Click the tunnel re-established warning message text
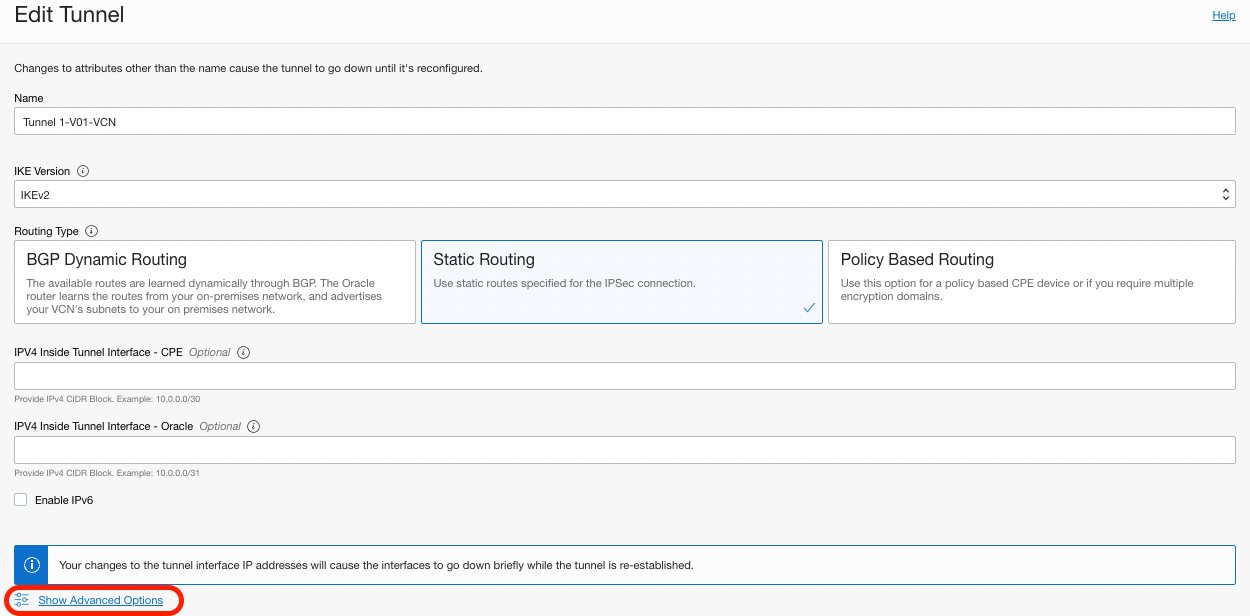This screenshot has width=1250, height=616. point(376,565)
